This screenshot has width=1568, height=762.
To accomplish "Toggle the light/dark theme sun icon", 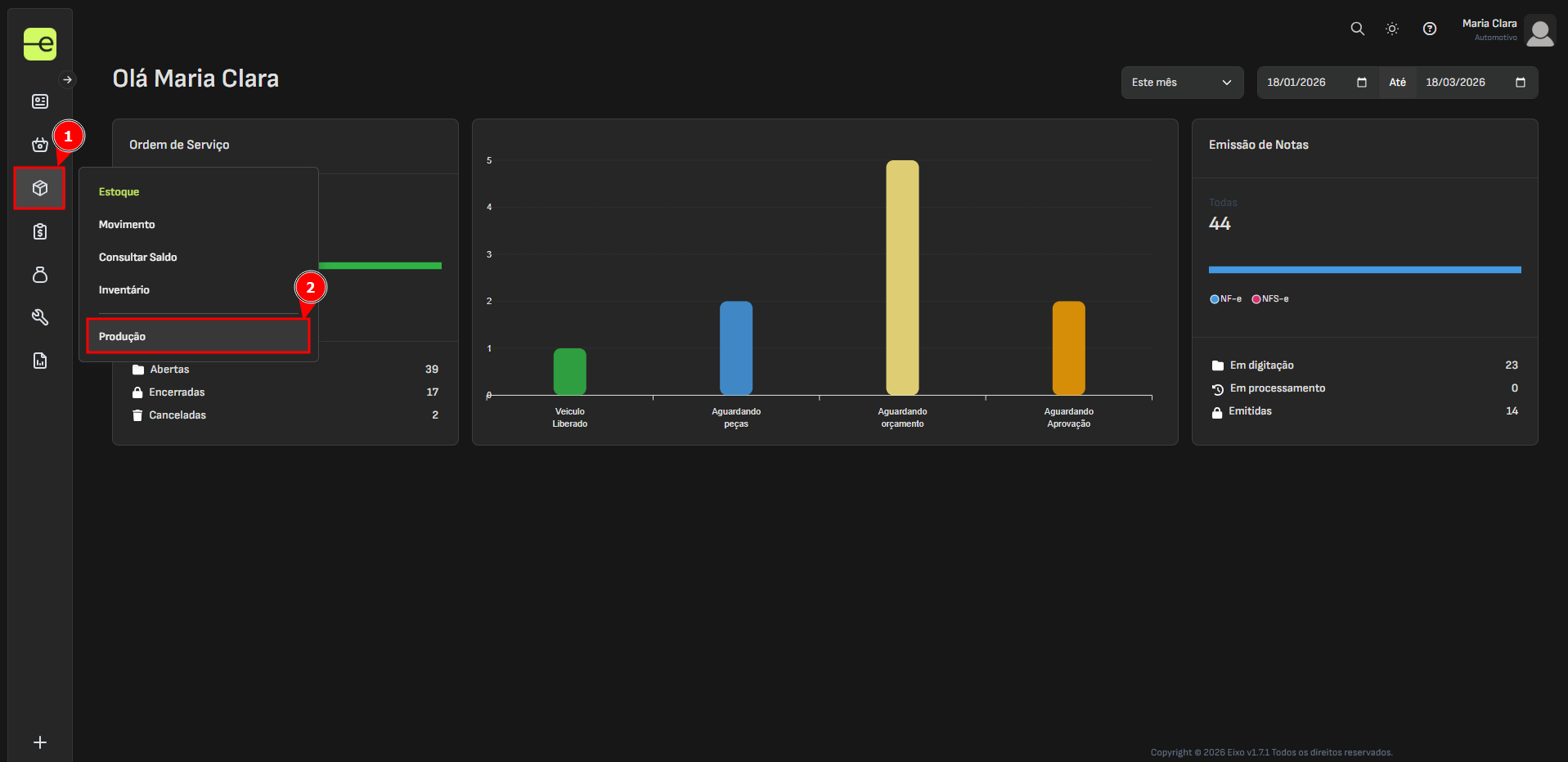I will tap(1391, 29).
